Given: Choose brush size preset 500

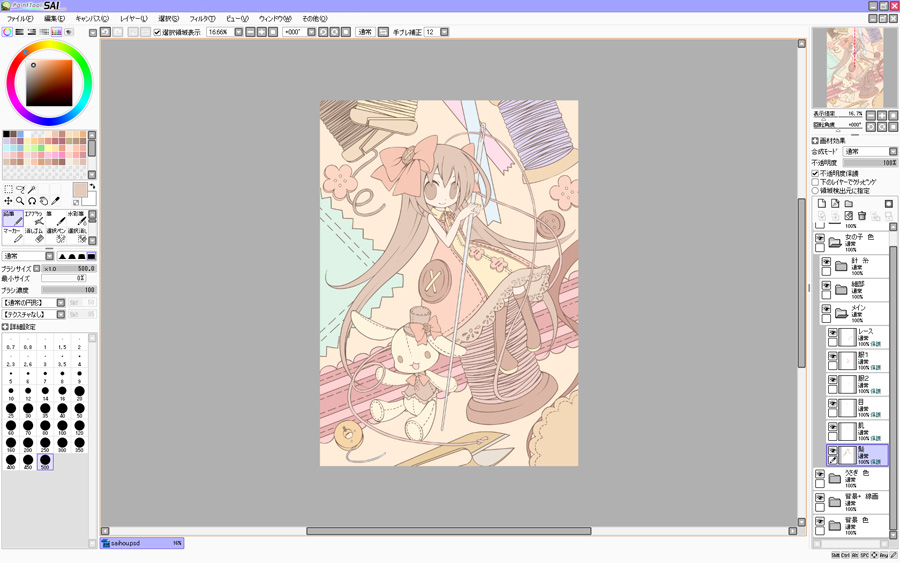Looking at the screenshot, I should (x=45, y=461).
